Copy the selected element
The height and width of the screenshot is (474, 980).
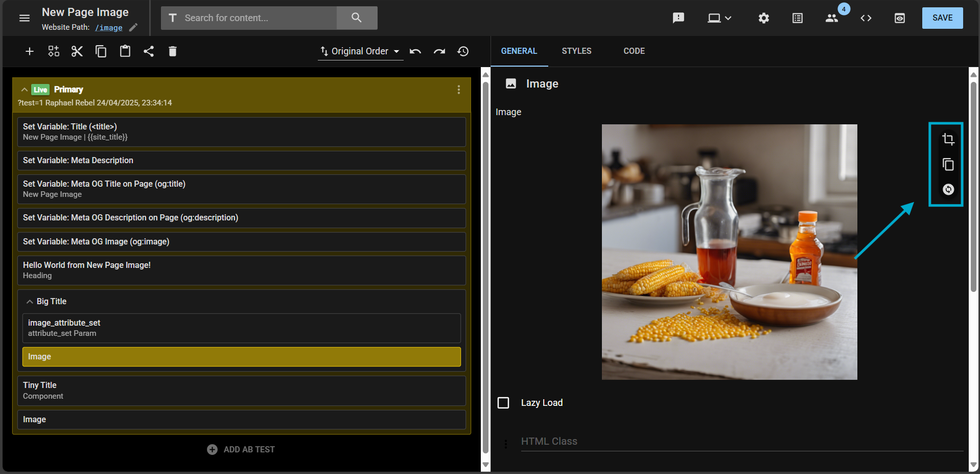[101, 51]
